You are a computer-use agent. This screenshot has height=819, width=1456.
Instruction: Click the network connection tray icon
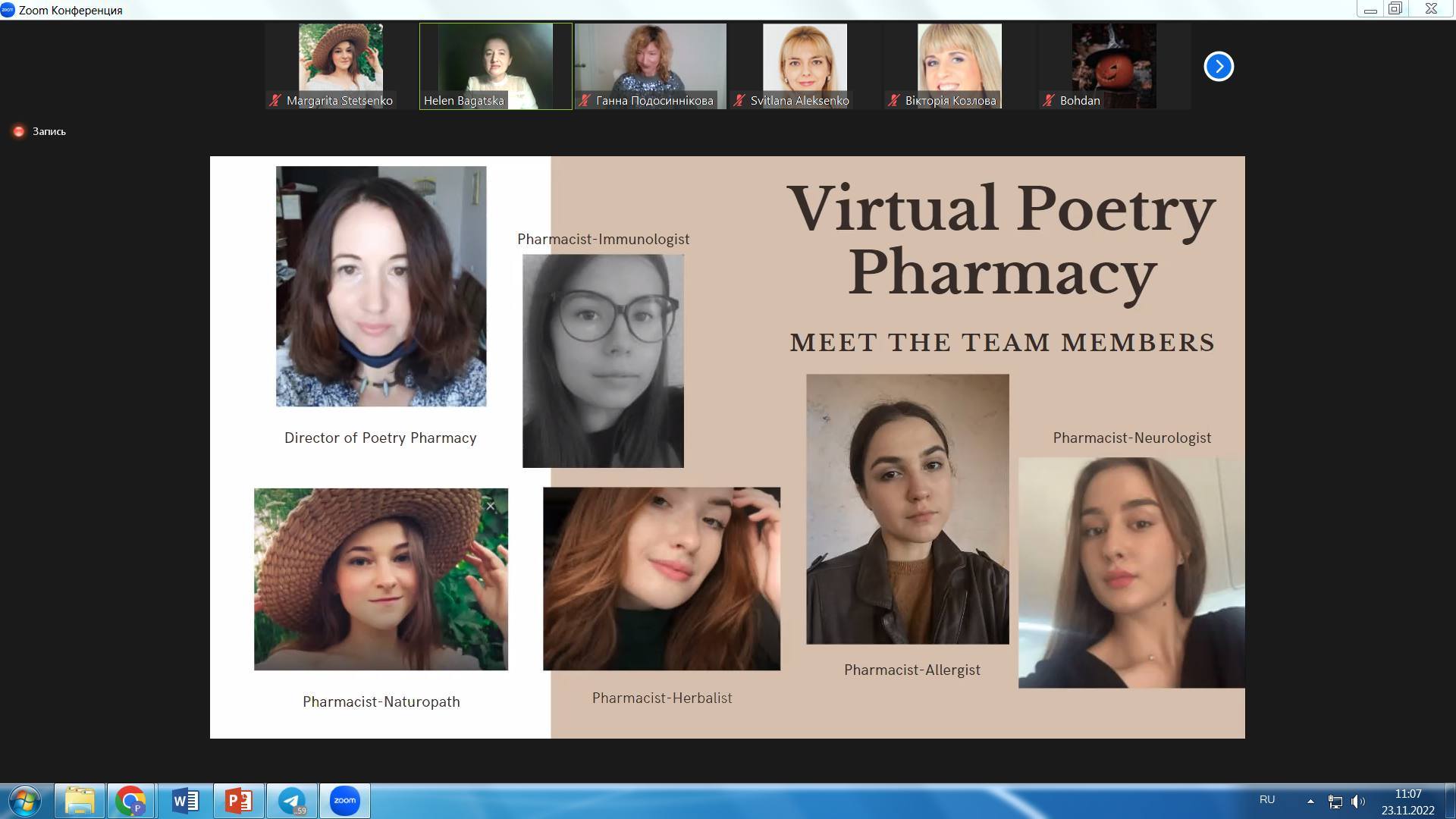(1335, 801)
